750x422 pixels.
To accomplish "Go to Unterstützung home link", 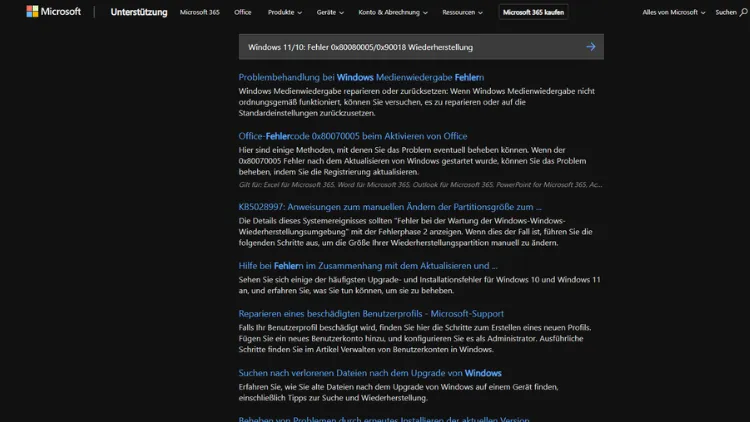I will click(139, 12).
